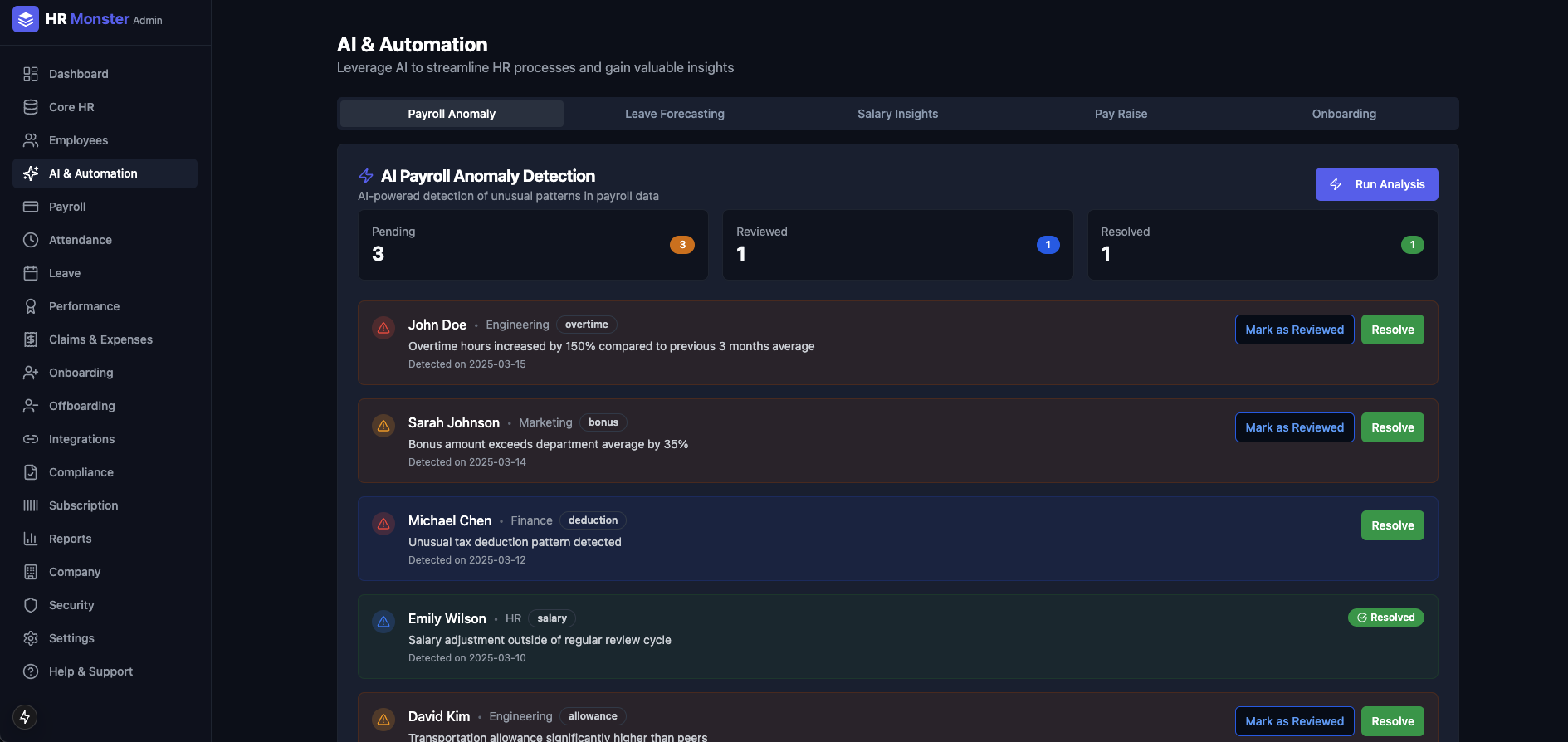Screen dimensions: 1568x742
Task: Select the Onboarding tab at top
Action: pos(1344,114)
